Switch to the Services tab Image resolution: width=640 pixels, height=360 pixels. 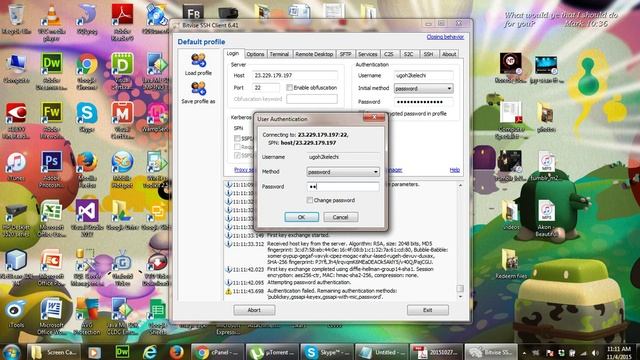point(367,54)
